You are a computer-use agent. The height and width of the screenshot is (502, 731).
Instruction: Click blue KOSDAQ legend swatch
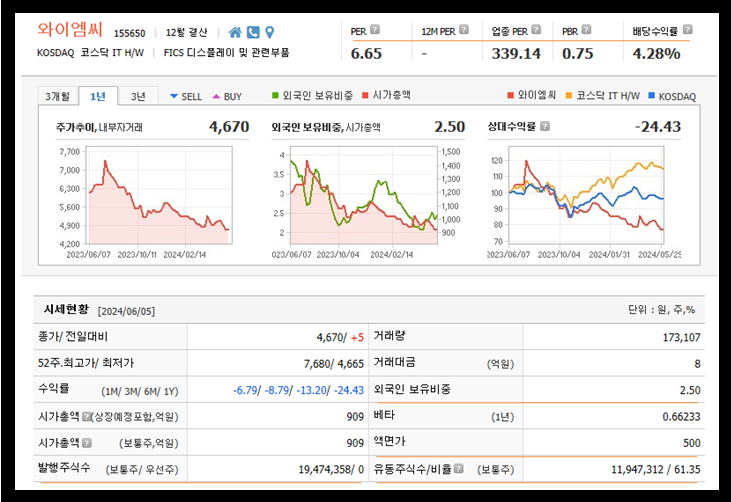pyautogui.click(x=652, y=96)
